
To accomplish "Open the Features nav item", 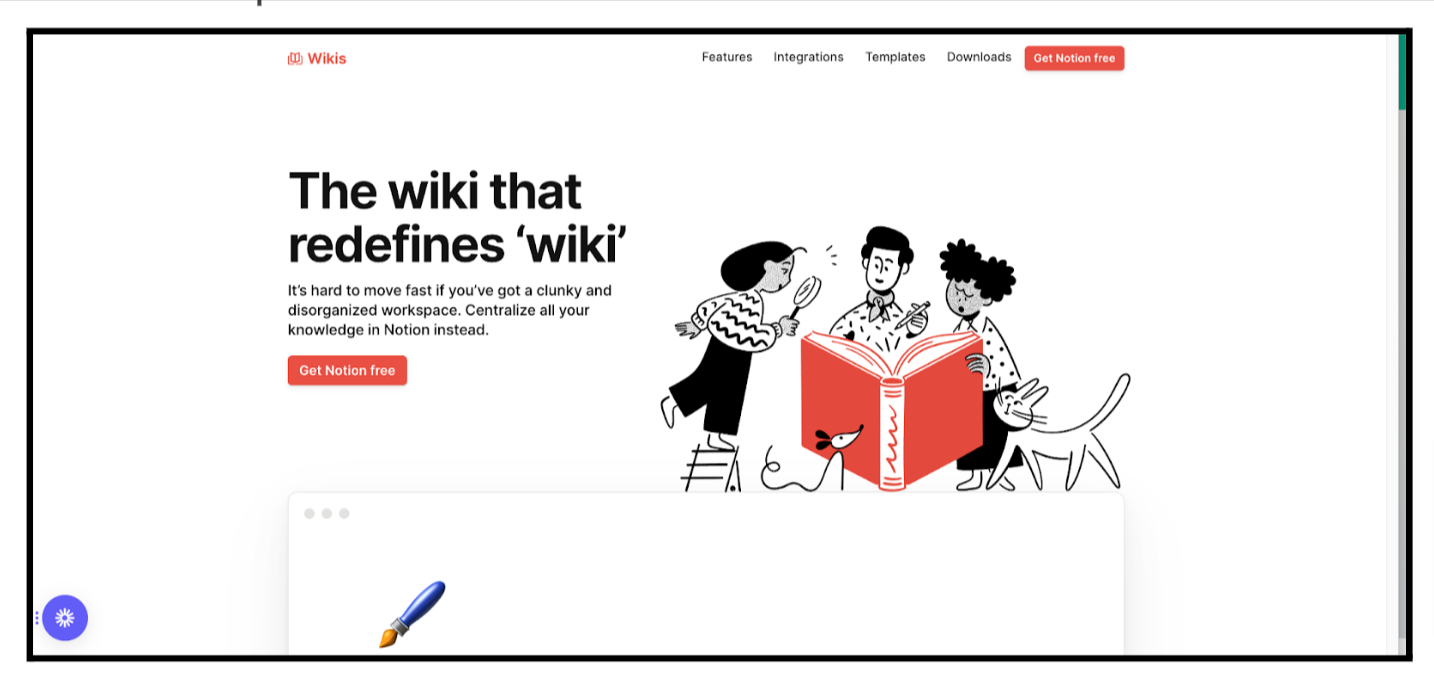I will [727, 57].
